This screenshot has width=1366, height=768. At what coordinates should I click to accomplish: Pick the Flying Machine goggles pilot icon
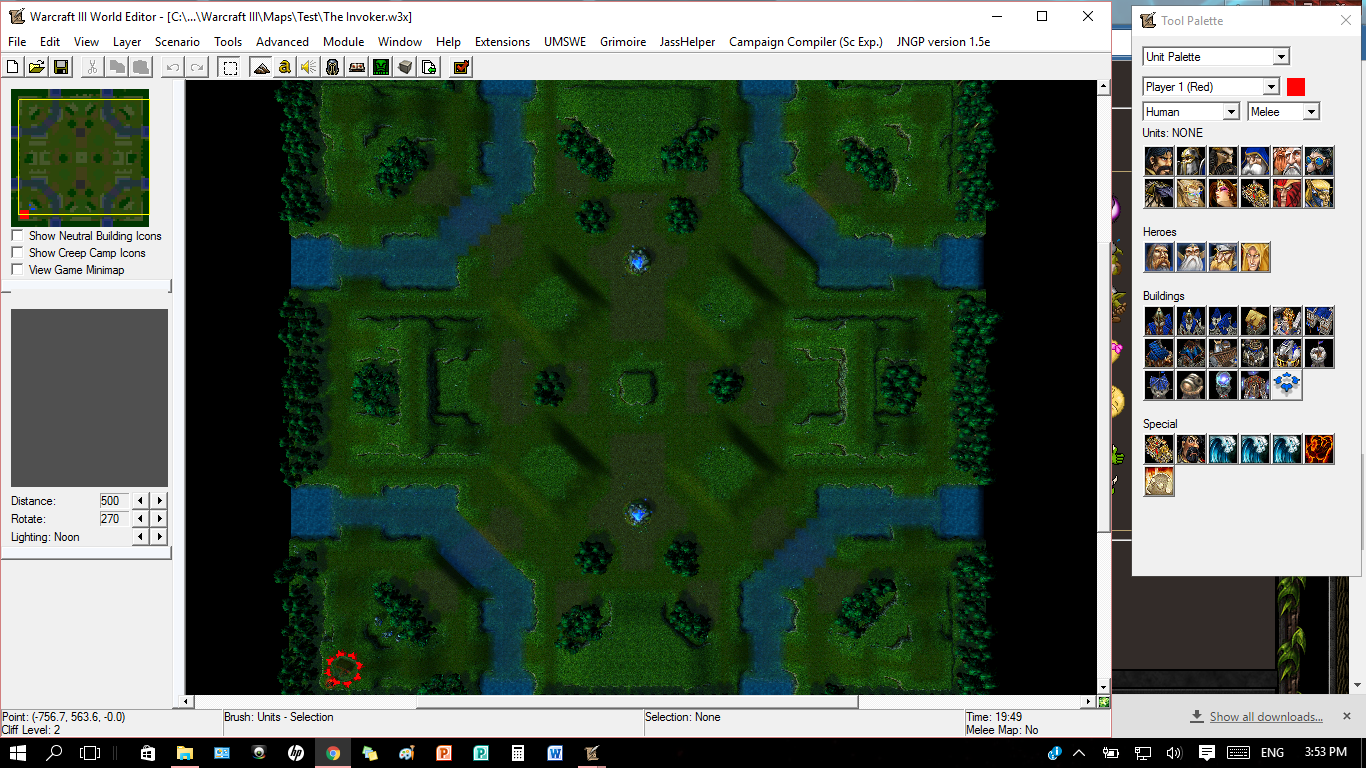click(x=1319, y=161)
